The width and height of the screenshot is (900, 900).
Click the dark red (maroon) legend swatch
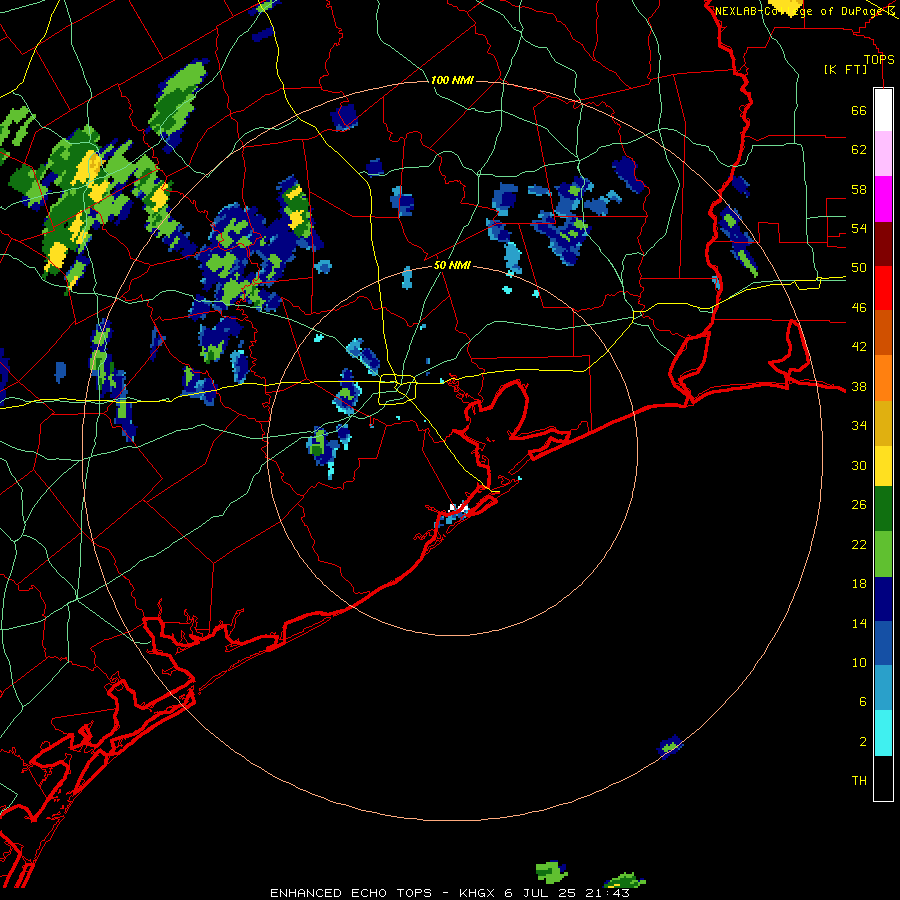(883, 244)
